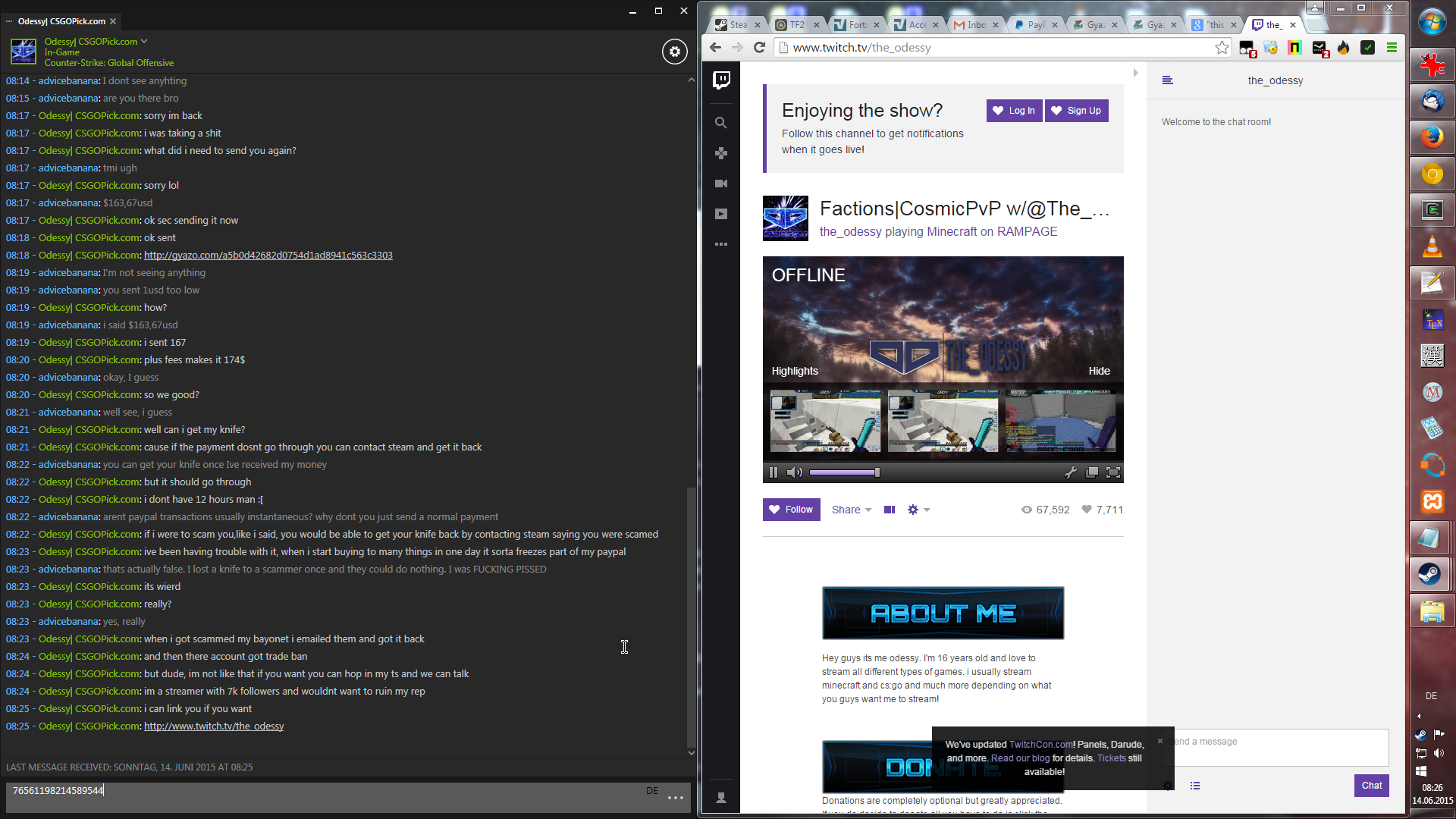1456x819 pixels.
Task: Open the Twitch games browse icon
Action: click(721, 153)
